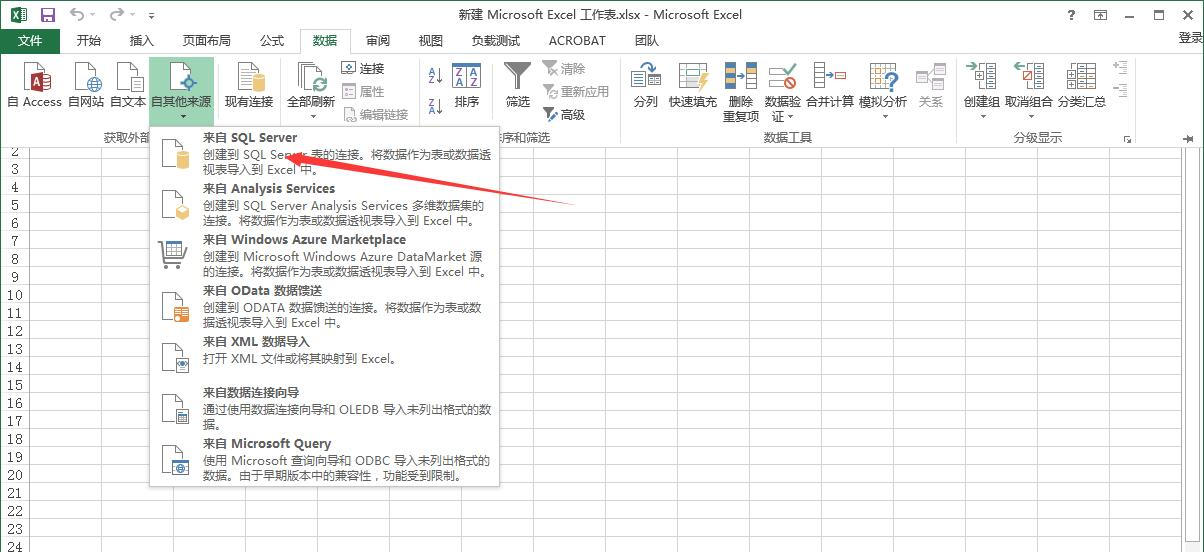This screenshot has height=552, width=1204.
Task: Import data with the 自文本 button
Action: pyautogui.click(x=128, y=86)
